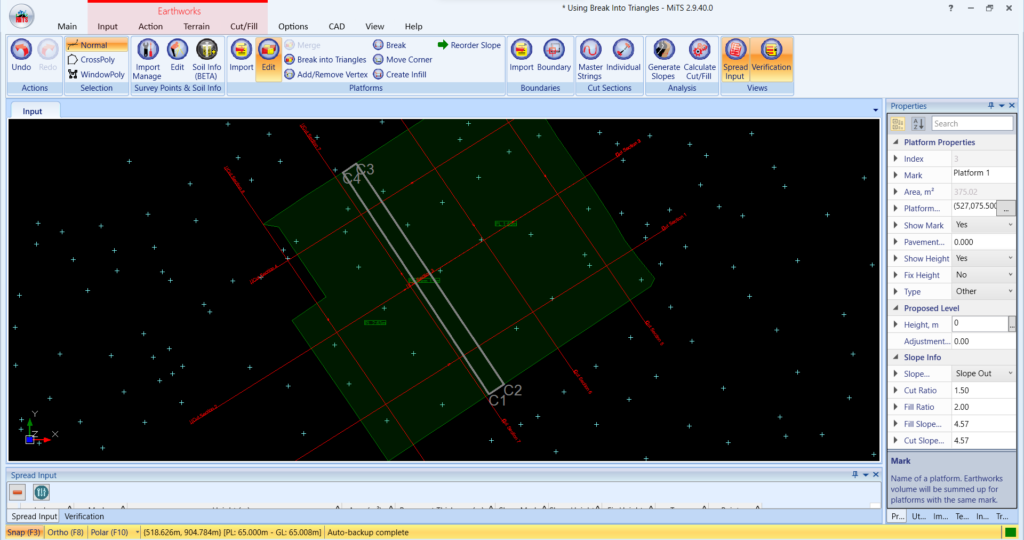Open Show Mark dropdown
1024x540 pixels.
[1010, 225]
